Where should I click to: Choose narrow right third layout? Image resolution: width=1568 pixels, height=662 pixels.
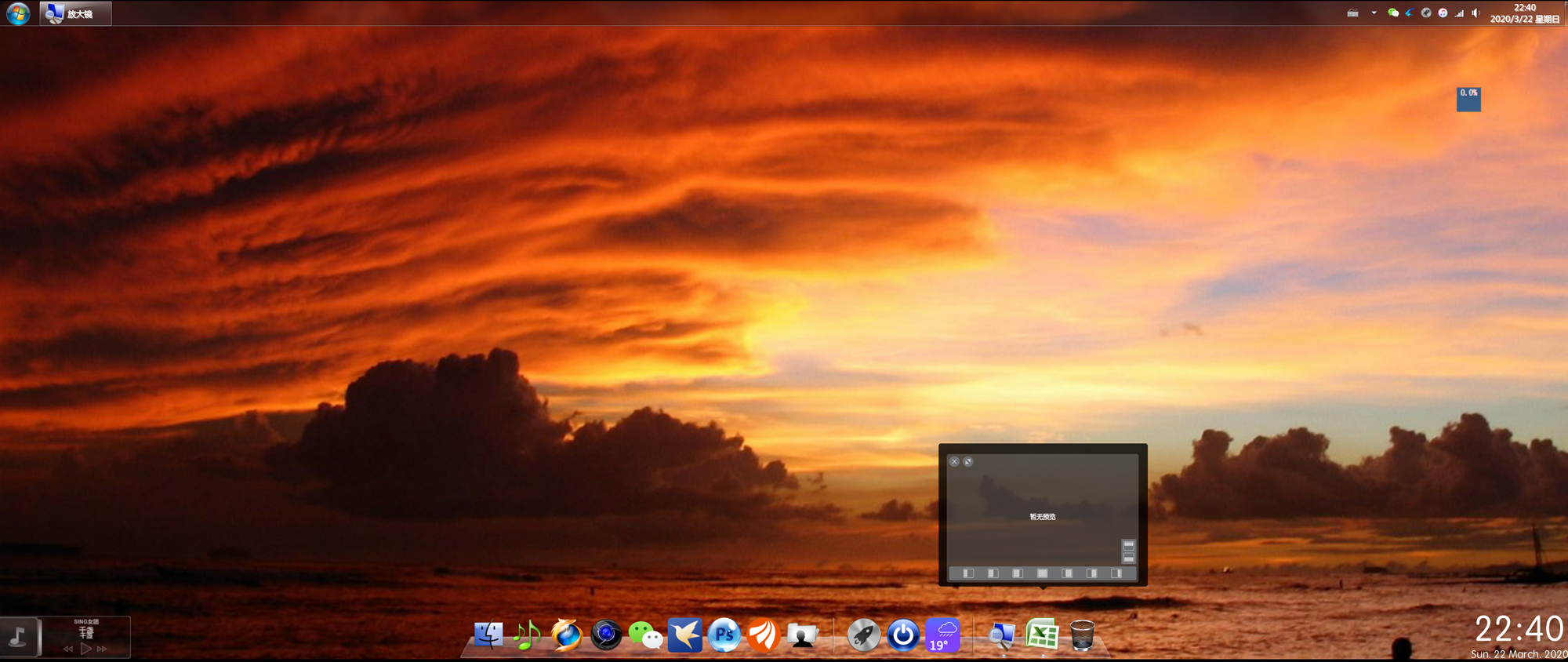[x=1116, y=573]
